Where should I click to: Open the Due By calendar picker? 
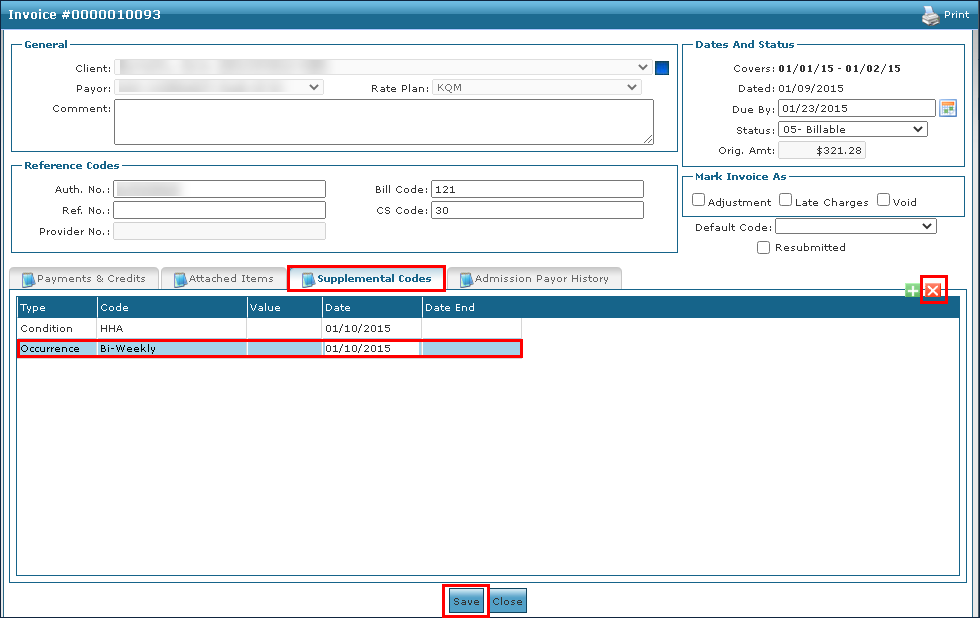(x=948, y=108)
